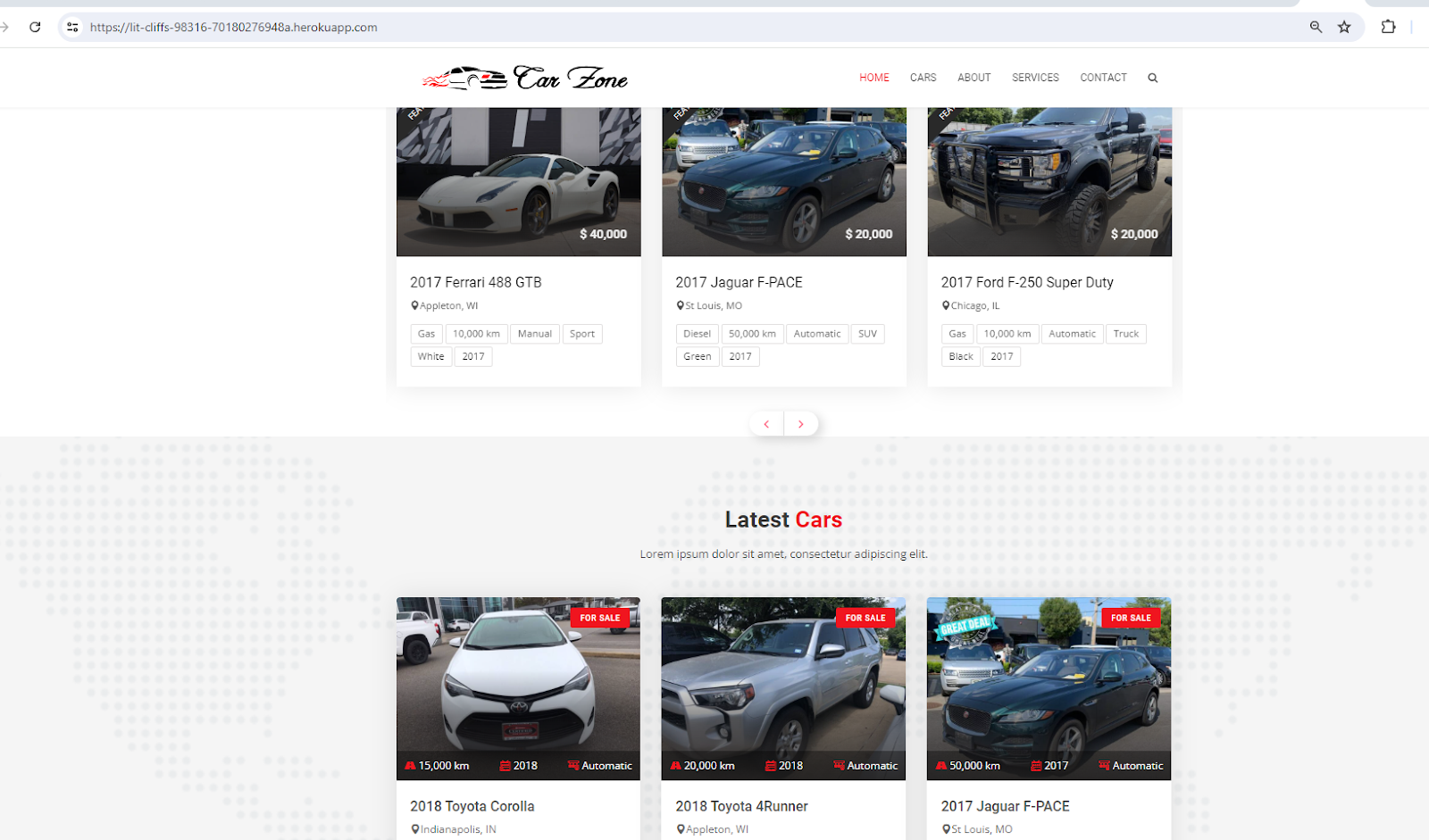This screenshot has height=840, width=1429.
Task: Open the CARS menu item
Action: 923,78
